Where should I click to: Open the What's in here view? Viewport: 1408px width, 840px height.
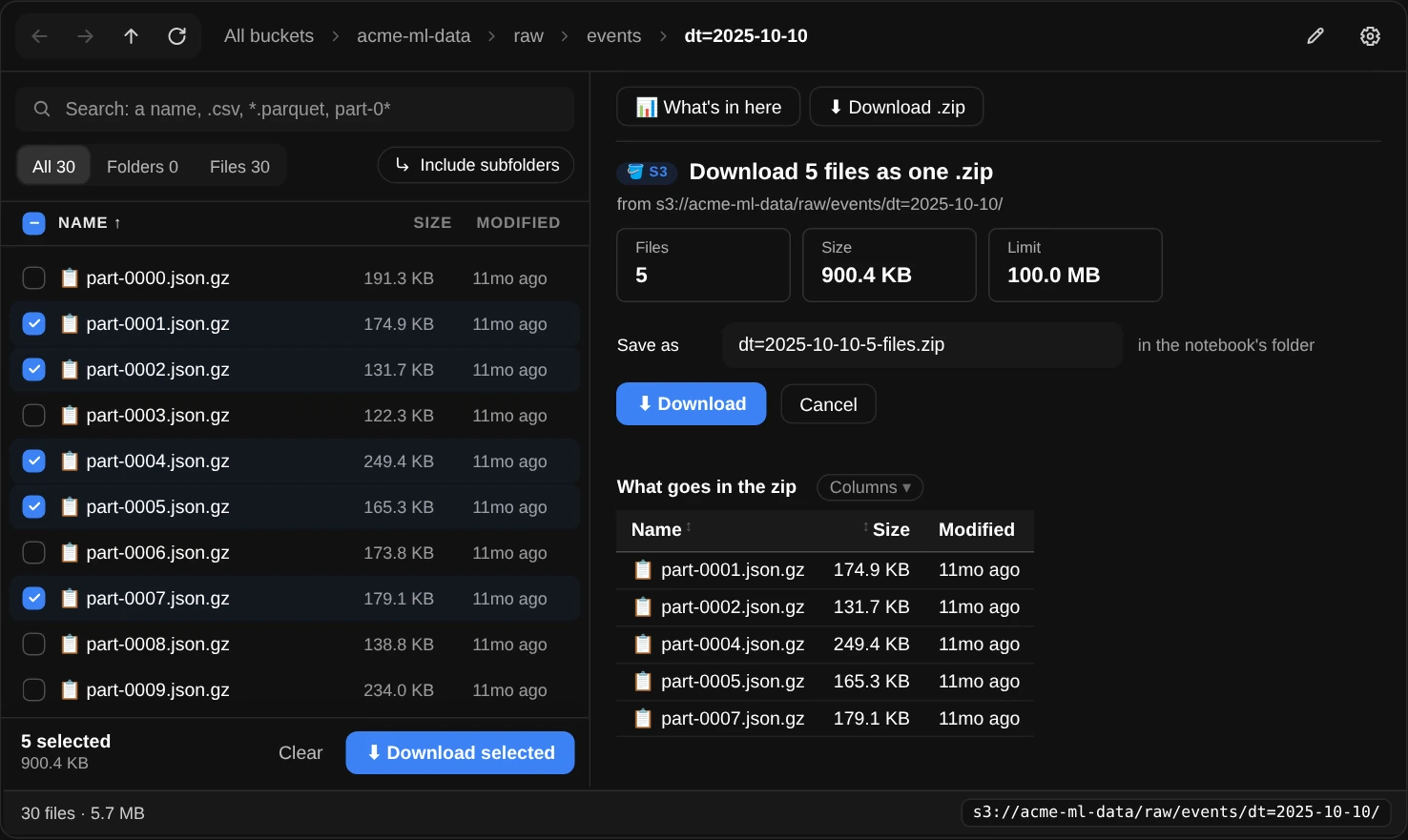pos(709,107)
